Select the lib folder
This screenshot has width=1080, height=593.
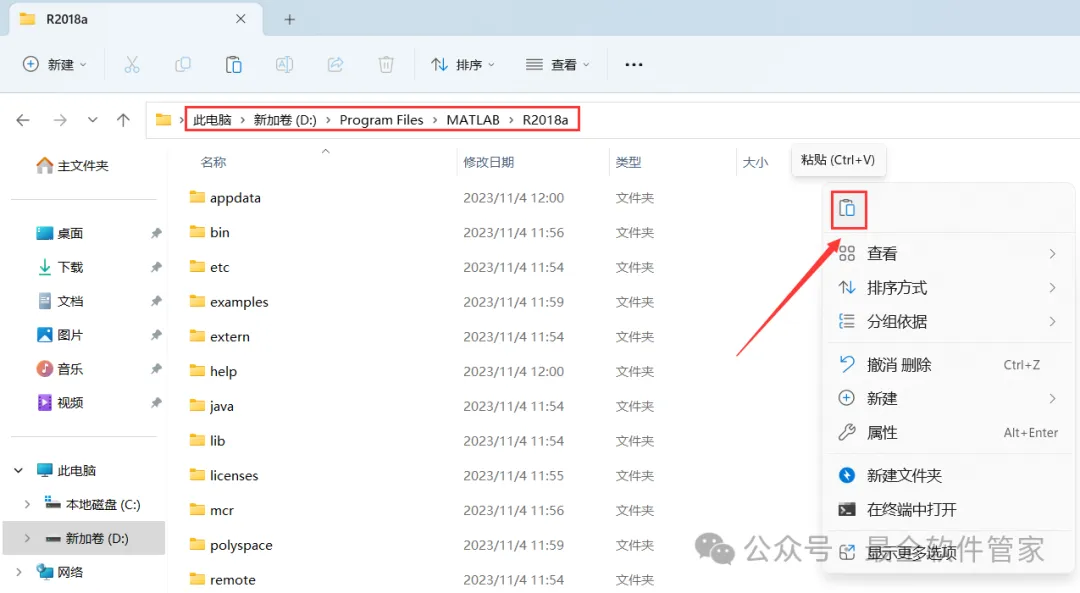click(x=207, y=441)
